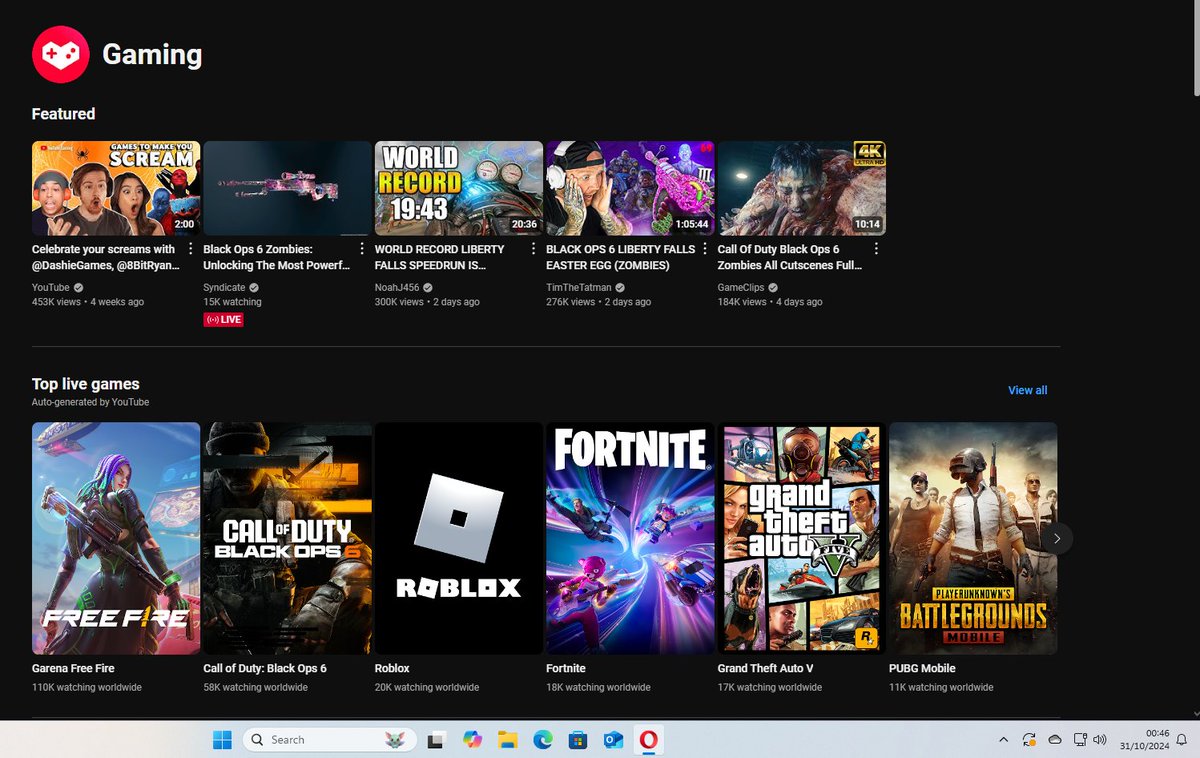Select the Grand Theft Auto V poster
Image resolution: width=1200 pixels, height=758 pixels.
(x=802, y=538)
